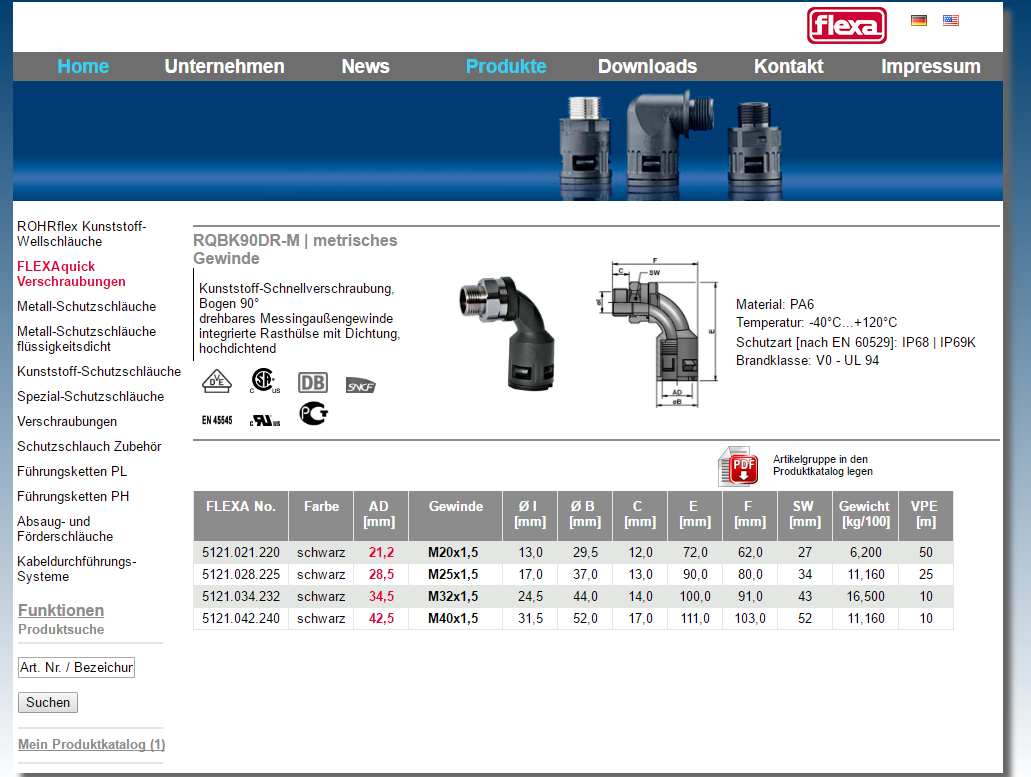Open Kunststoff-Schutzschläuche category
The height and width of the screenshot is (777, 1031).
click(x=99, y=371)
